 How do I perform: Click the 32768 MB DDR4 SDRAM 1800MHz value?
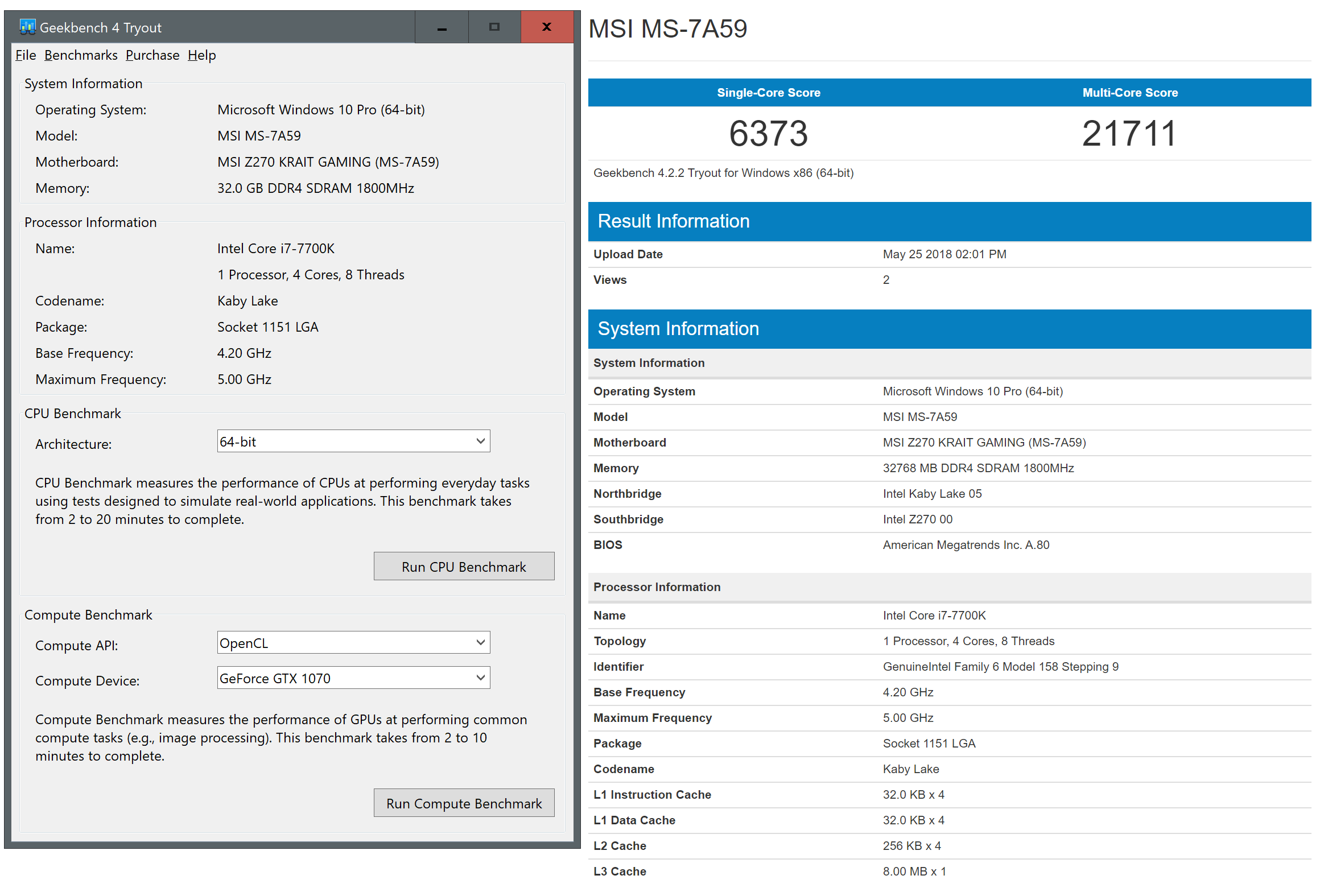pos(978,469)
